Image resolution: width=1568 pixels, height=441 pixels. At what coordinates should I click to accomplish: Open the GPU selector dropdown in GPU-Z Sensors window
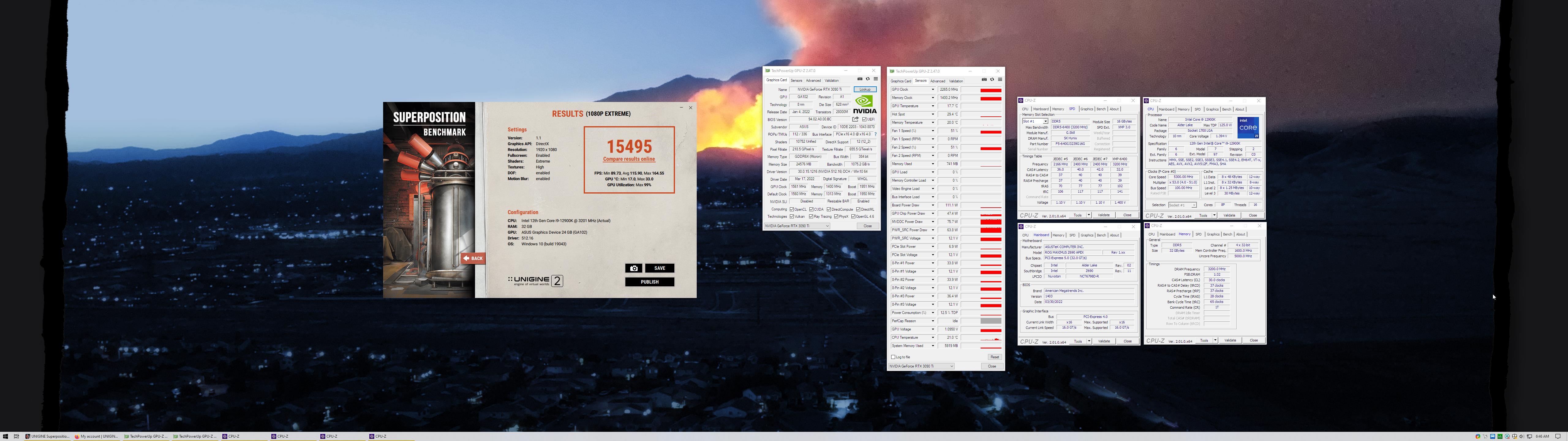click(x=922, y=366)
